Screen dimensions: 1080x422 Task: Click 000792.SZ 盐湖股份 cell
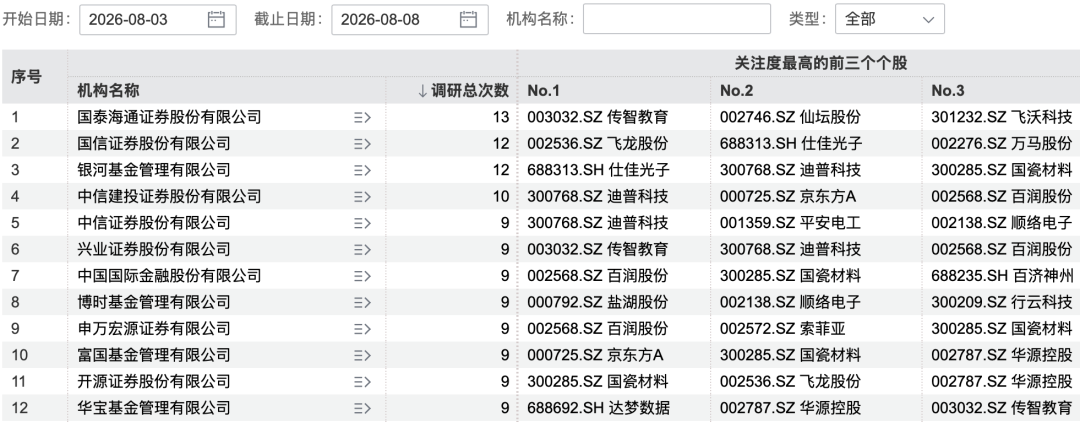[x=598, y=302]
